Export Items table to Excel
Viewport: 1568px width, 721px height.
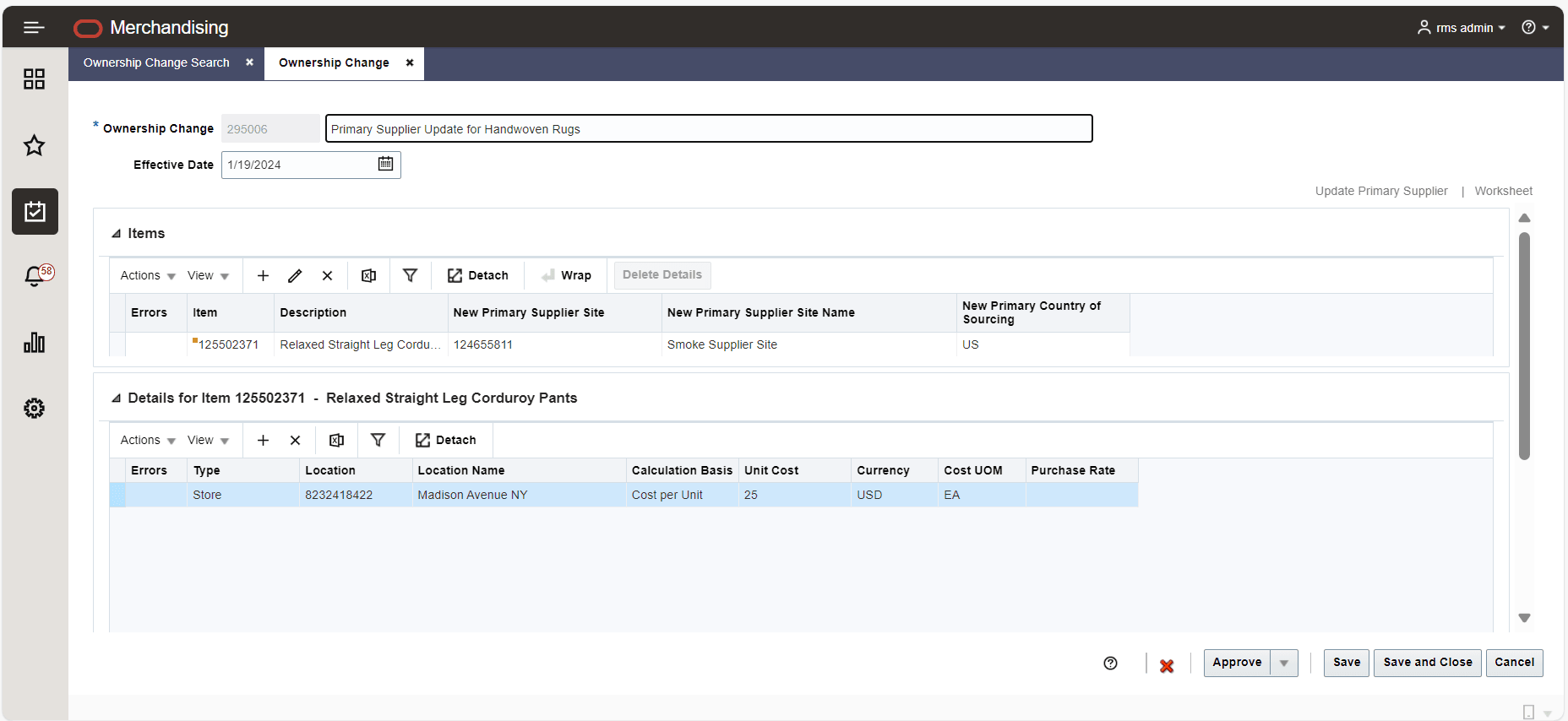pyautogui.click(x=368, y=276)
